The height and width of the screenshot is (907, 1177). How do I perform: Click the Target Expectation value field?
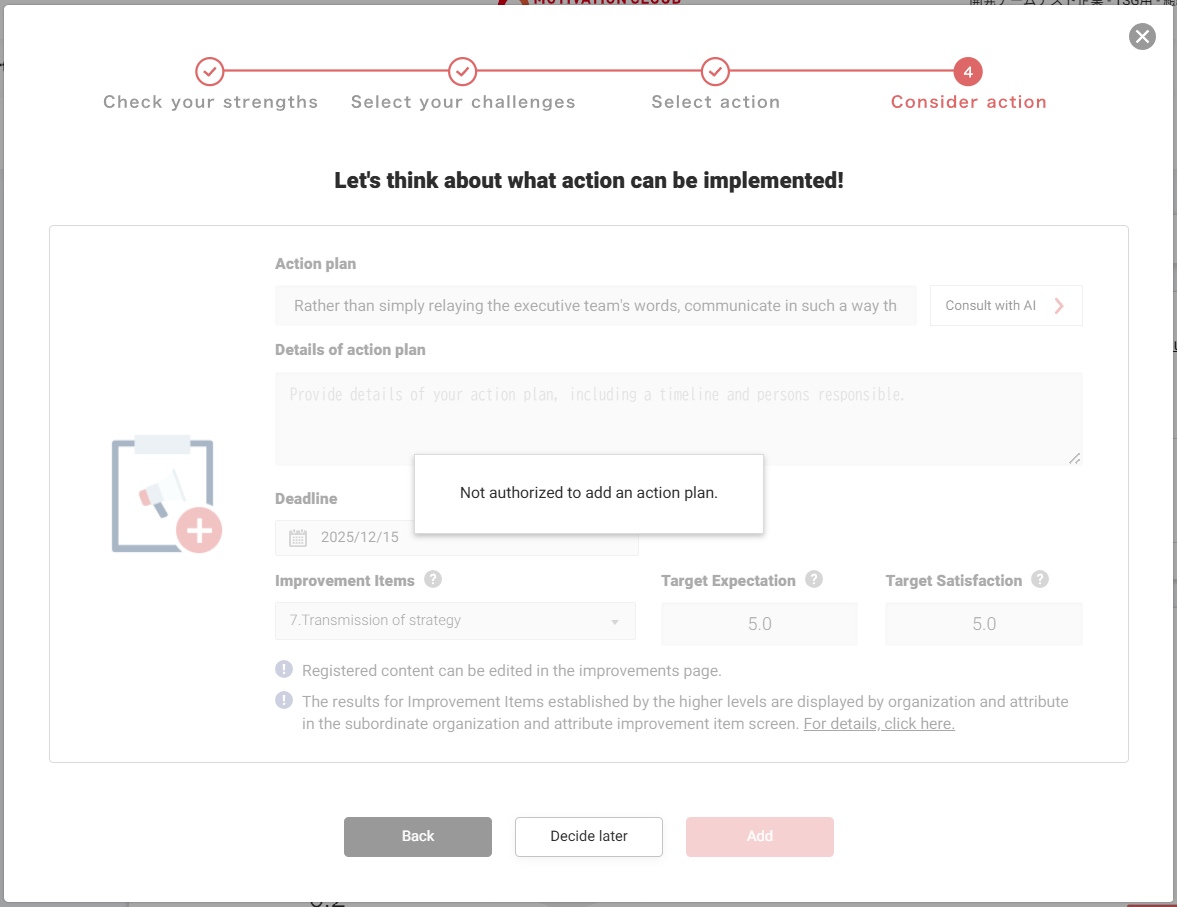[x=759, y=624]
